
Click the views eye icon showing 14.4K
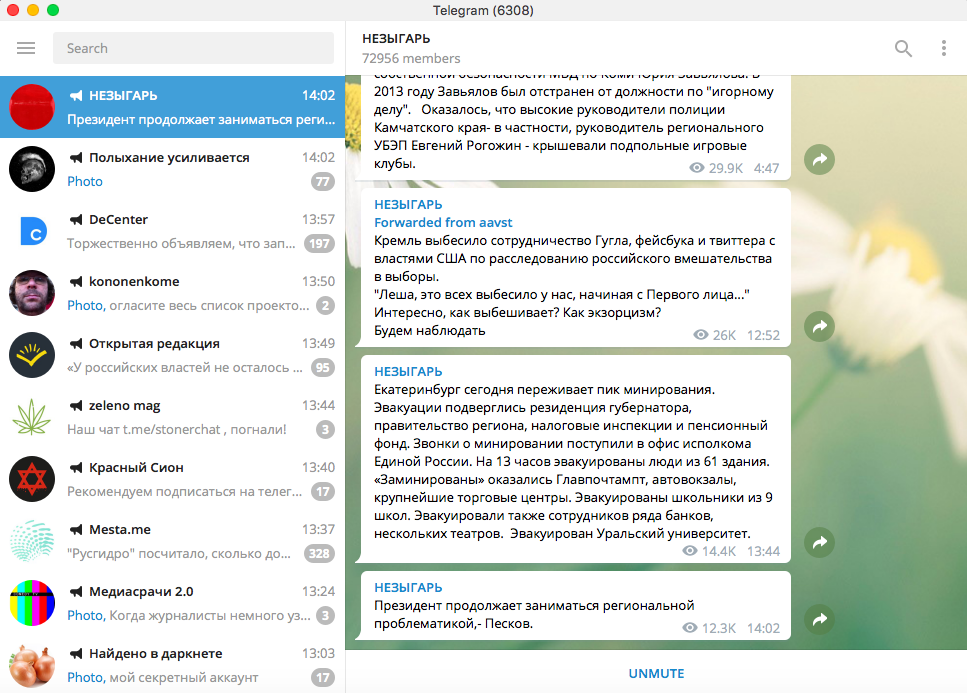[x=690, y=551]
